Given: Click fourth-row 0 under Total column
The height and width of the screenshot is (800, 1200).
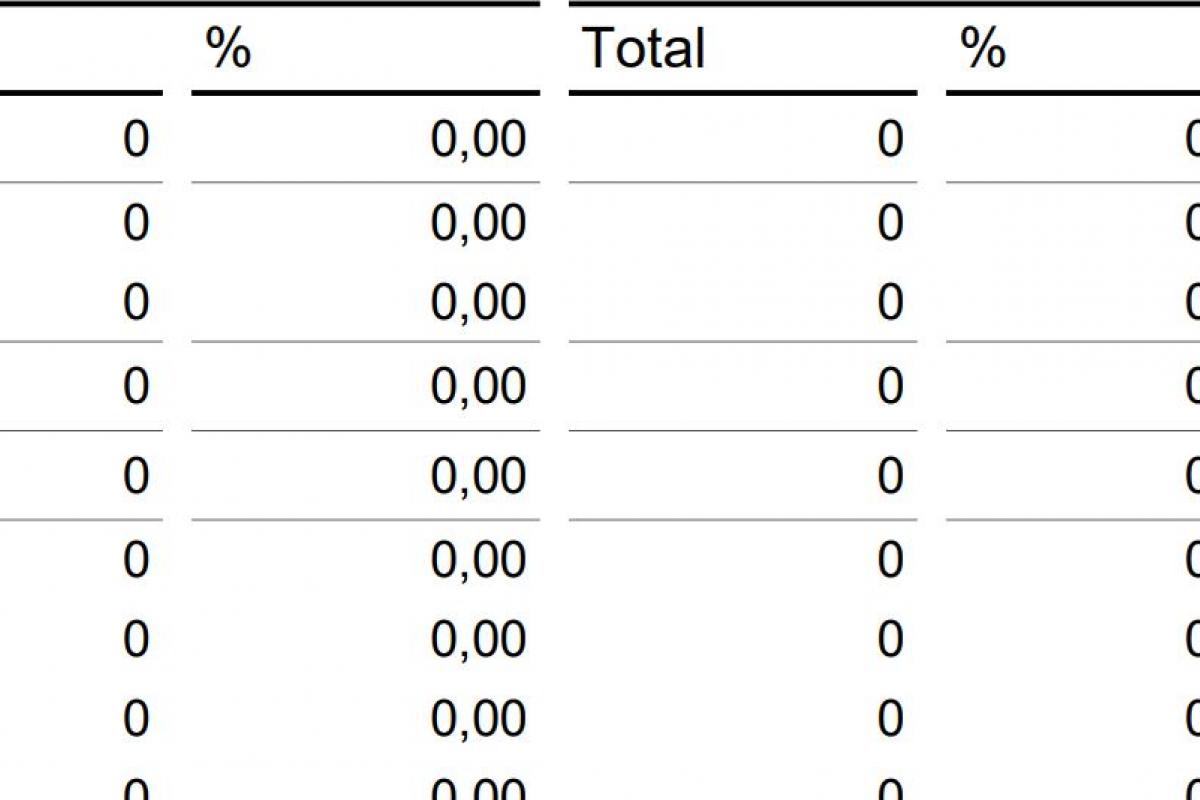Looking at the screenshot, I should (890, 386).
